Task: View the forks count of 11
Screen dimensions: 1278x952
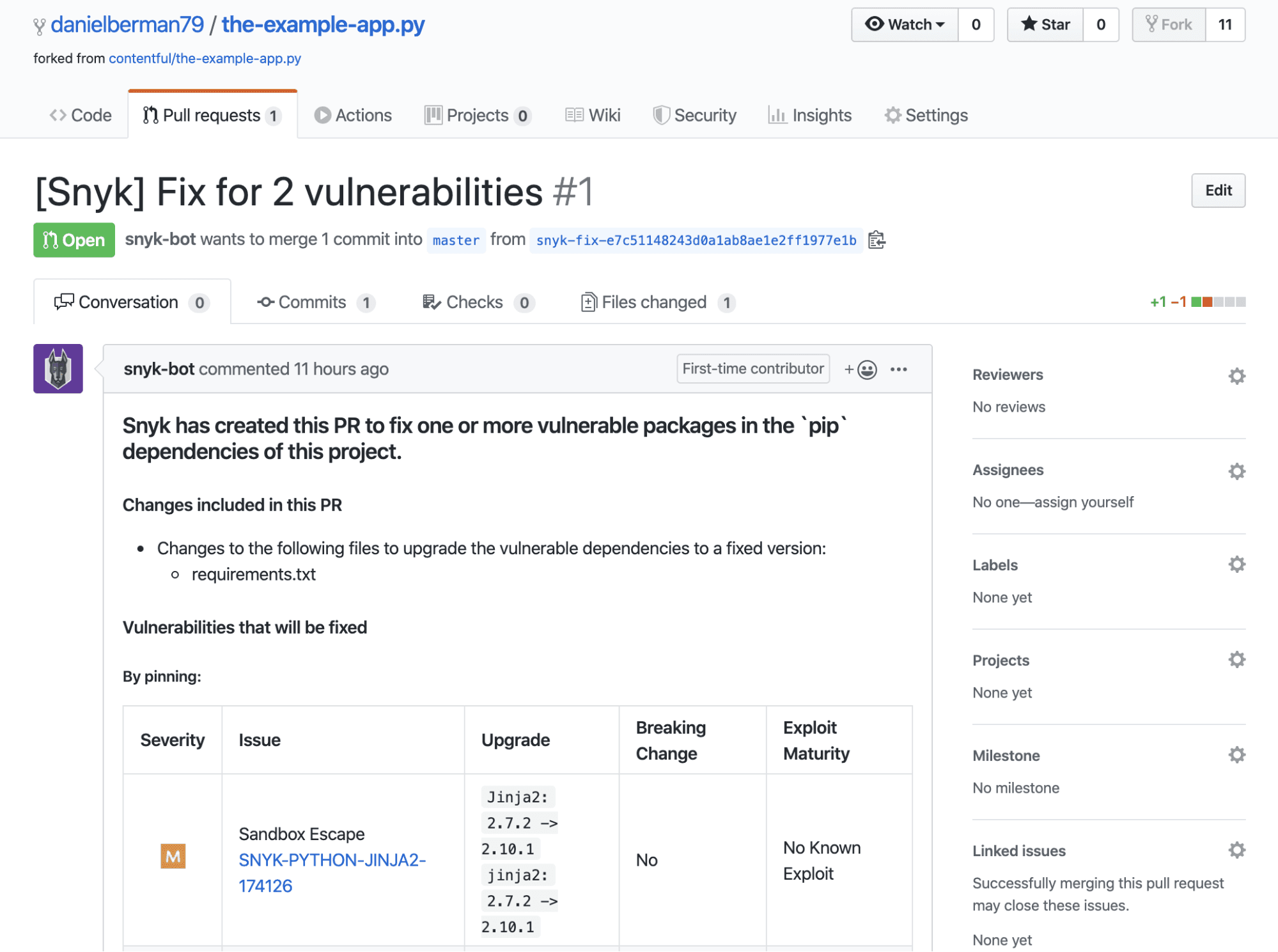Action: pos(1226,25)
